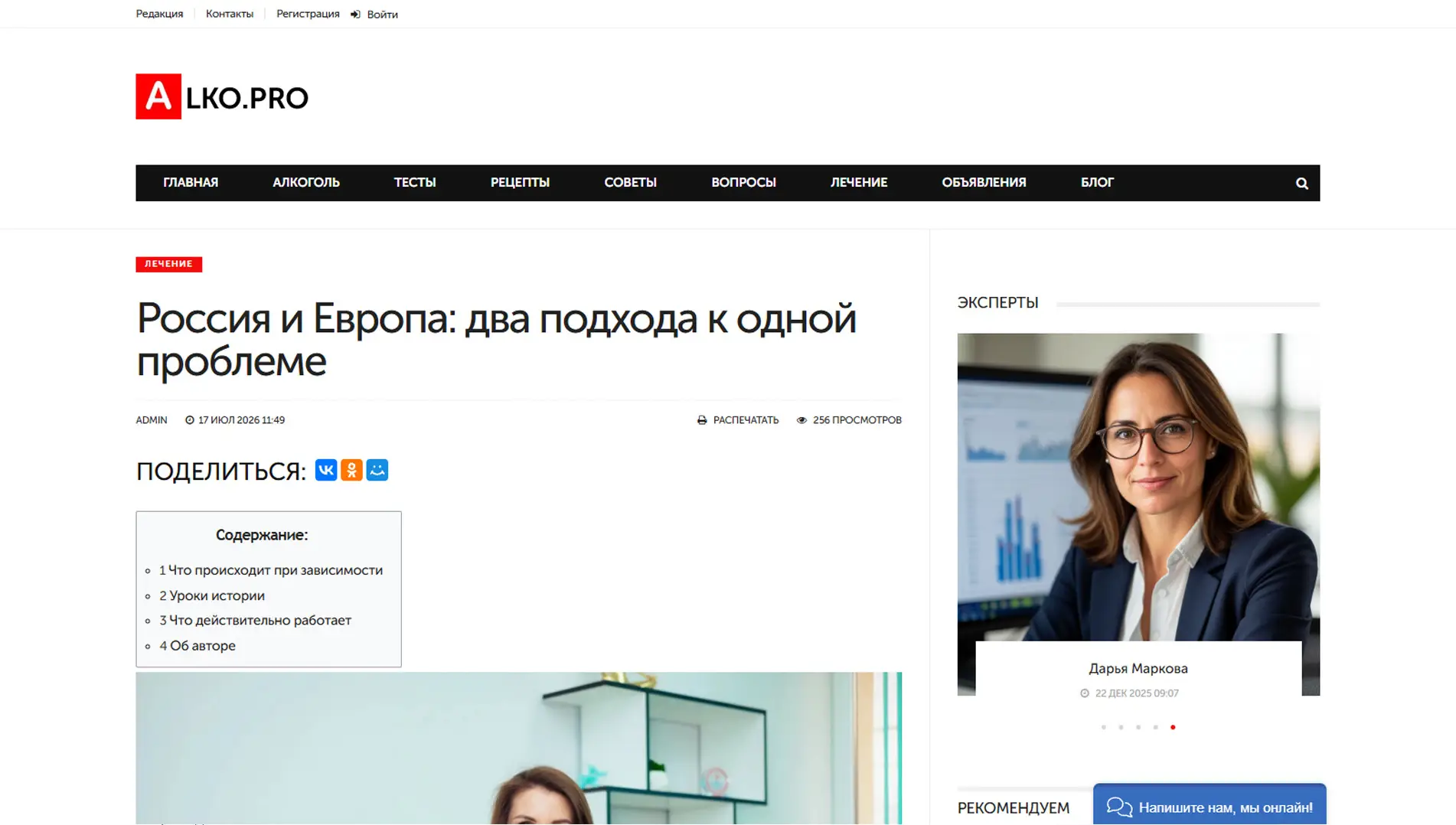Viewport: 1456px width, 825px height.
Task: Open the Контакты link
Action: coord(230,14)
